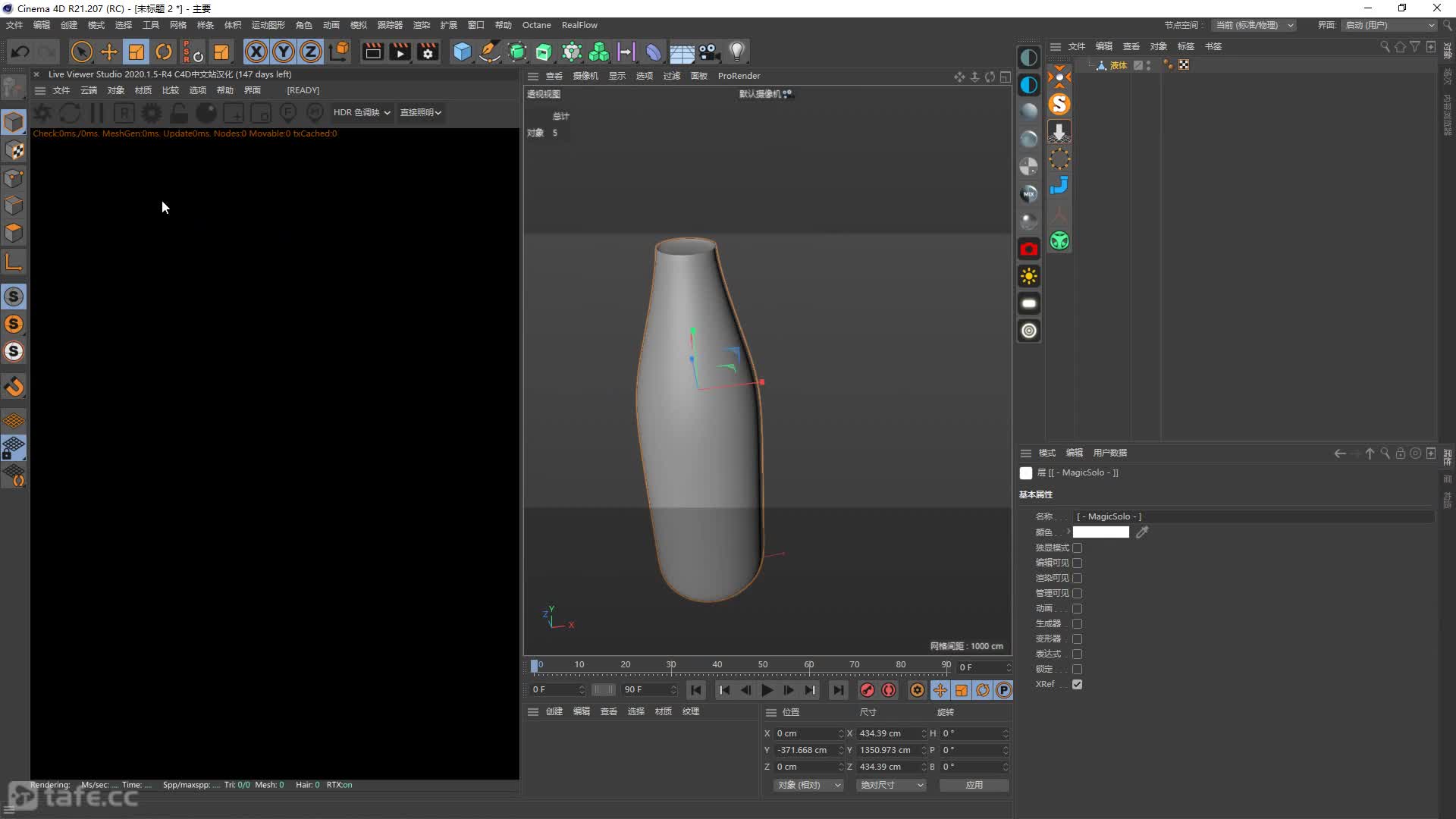
Task: Activate the Move tool
Action: tap(109, 52)
